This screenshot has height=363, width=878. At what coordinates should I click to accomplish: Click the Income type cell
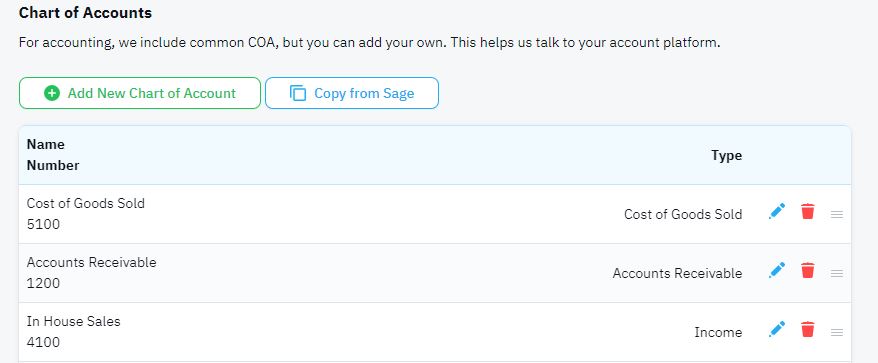[718, 332]
